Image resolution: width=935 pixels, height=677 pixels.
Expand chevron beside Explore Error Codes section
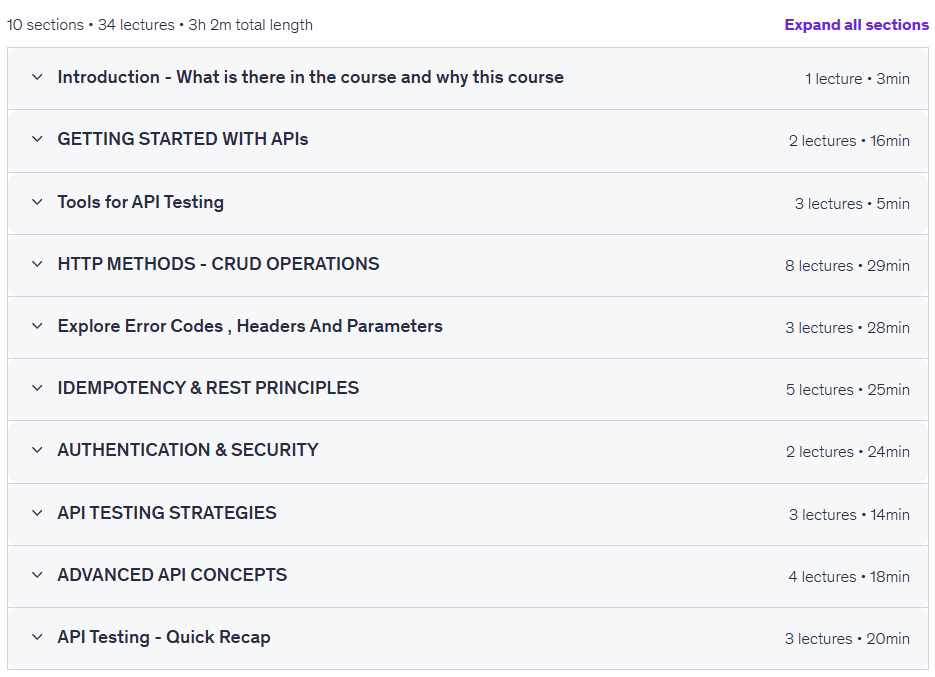coord(37,326)
